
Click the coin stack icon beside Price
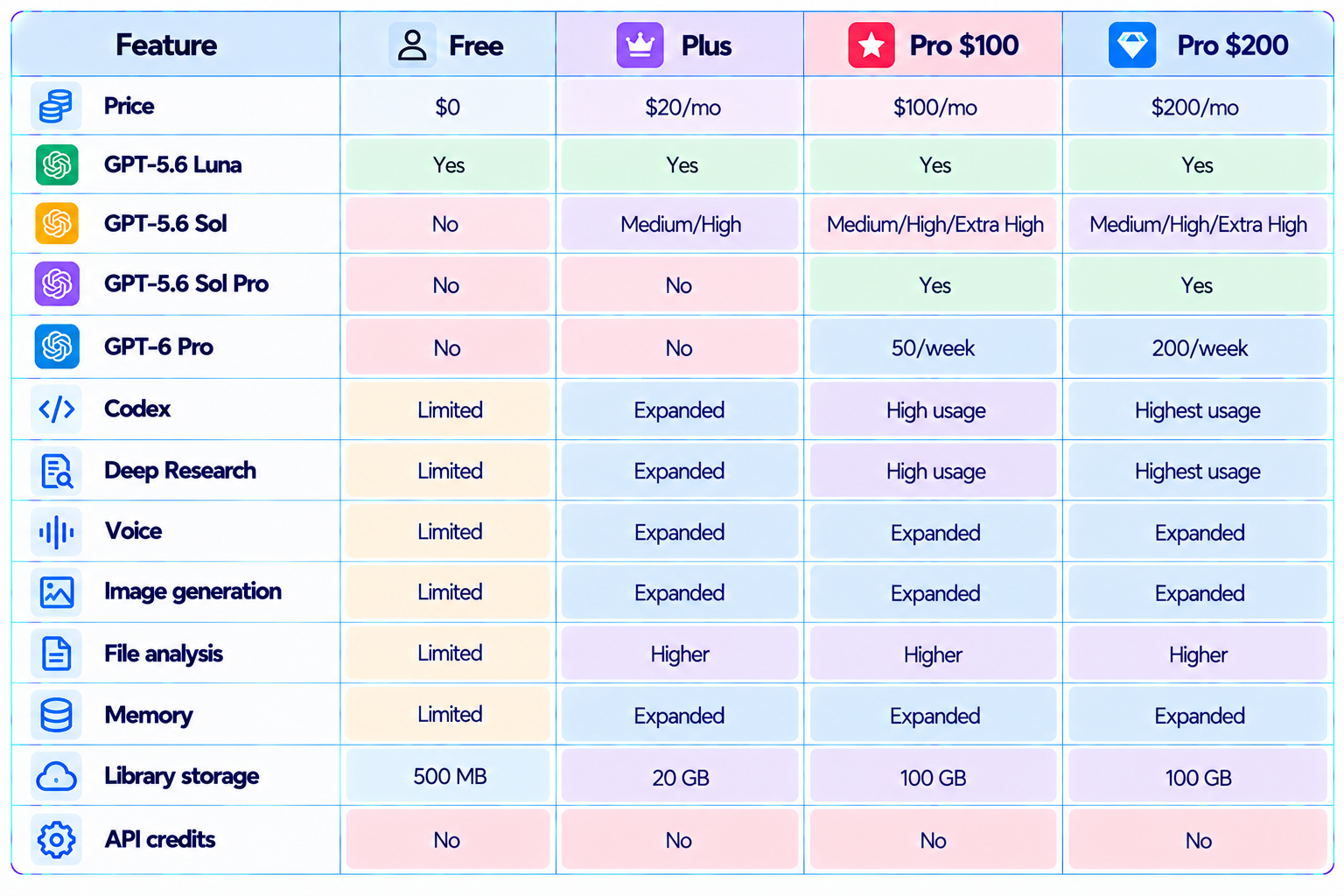[x=56, y=107]
